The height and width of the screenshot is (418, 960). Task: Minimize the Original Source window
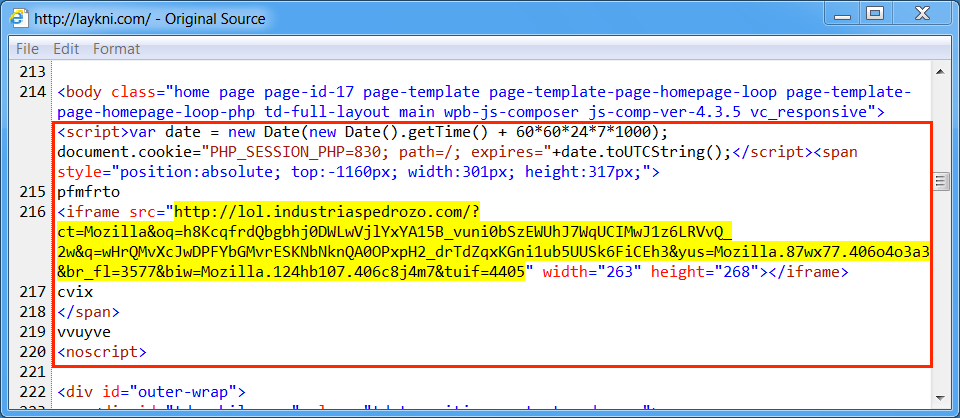[842, 15]
